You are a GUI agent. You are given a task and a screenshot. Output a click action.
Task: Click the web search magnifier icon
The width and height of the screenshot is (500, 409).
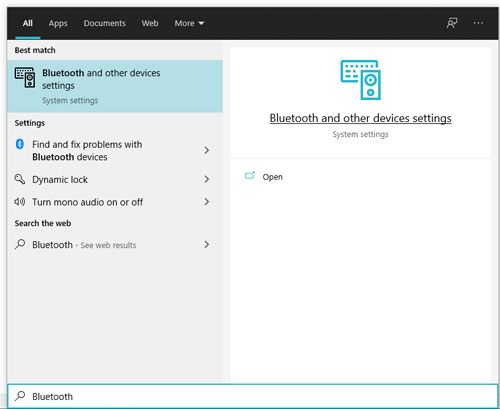click(20, 244)
